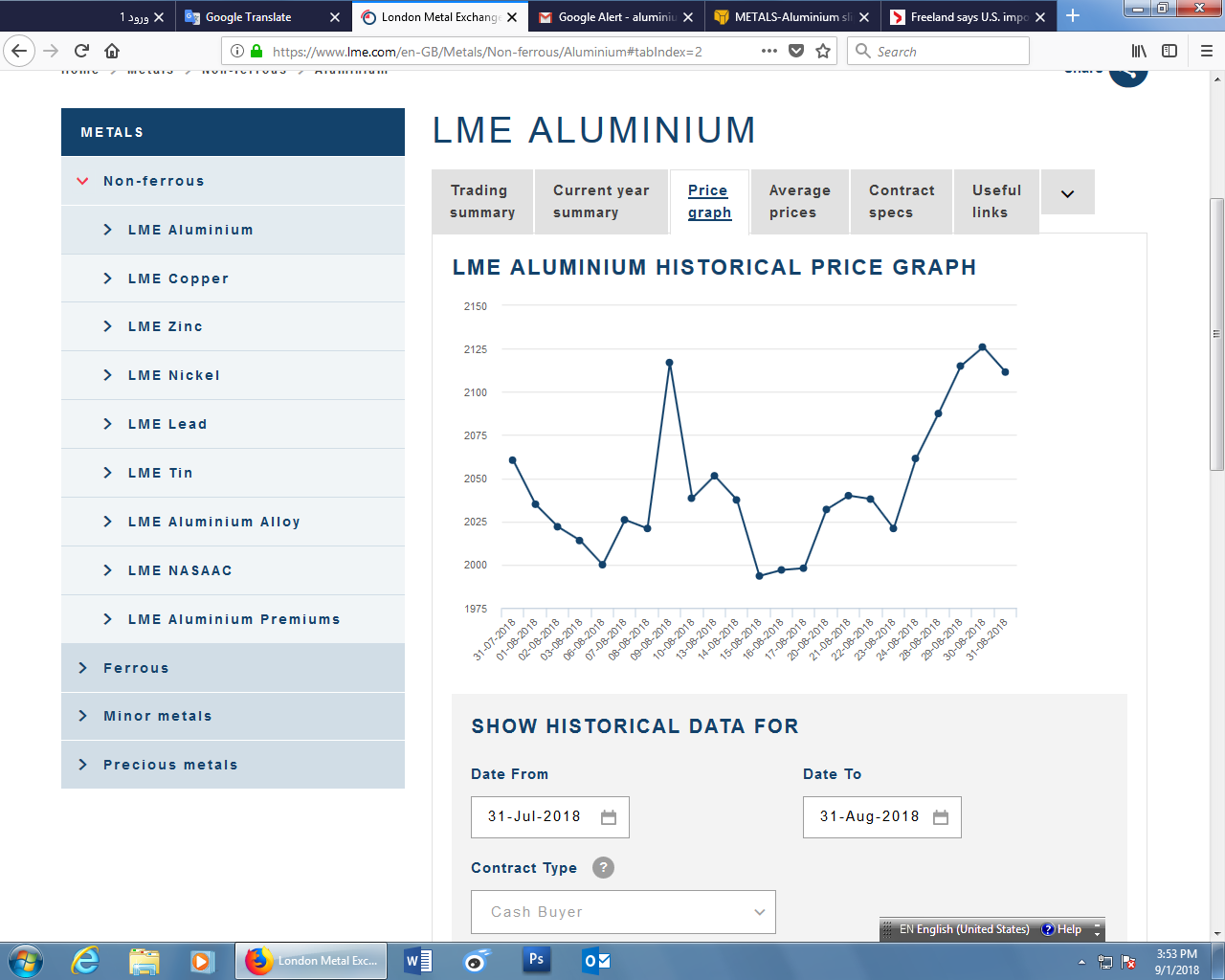Reload the current page
Viewport: 1225px width, 980px height.
(81, 51)
